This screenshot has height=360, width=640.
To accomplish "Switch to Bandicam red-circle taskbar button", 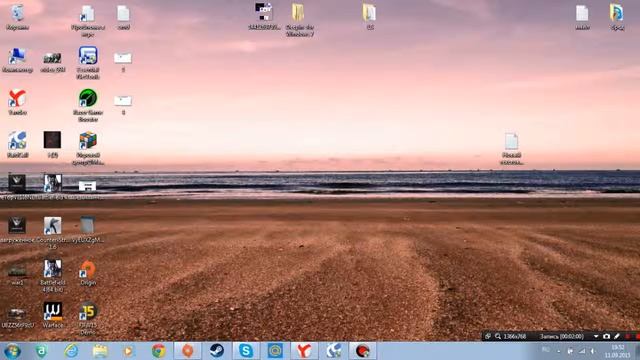I will [x=362, y=351].
